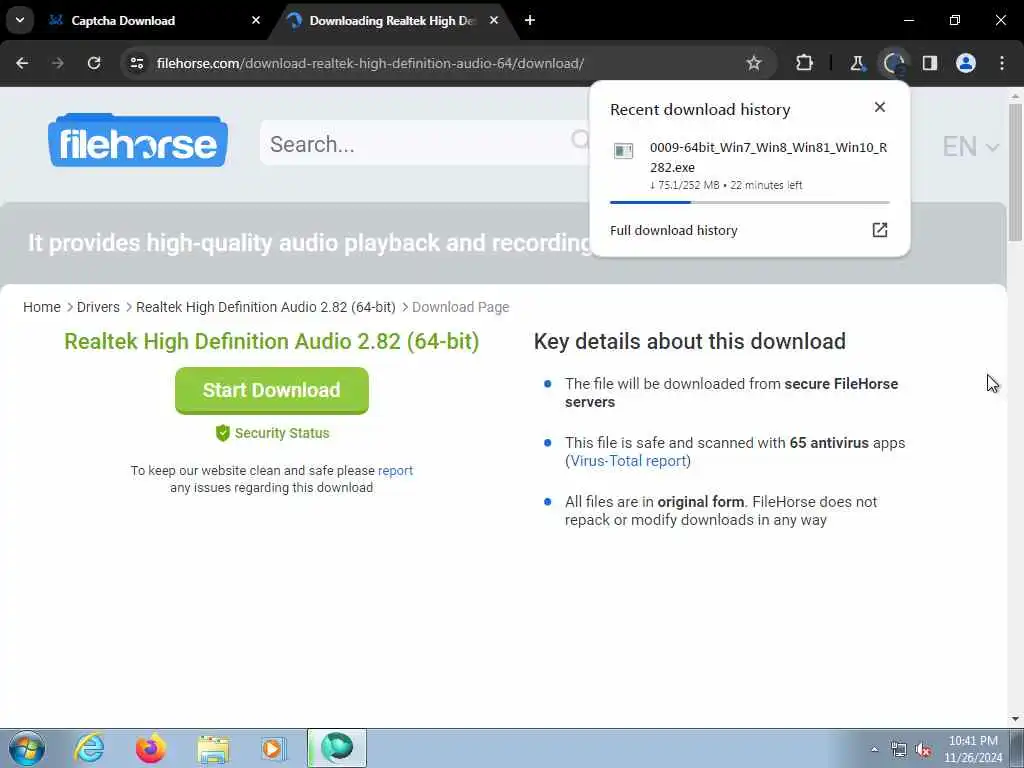1024x768 pixels.
Task: Toggle the Downloads progress toolbar icon
Action: [x=893, y=63]
